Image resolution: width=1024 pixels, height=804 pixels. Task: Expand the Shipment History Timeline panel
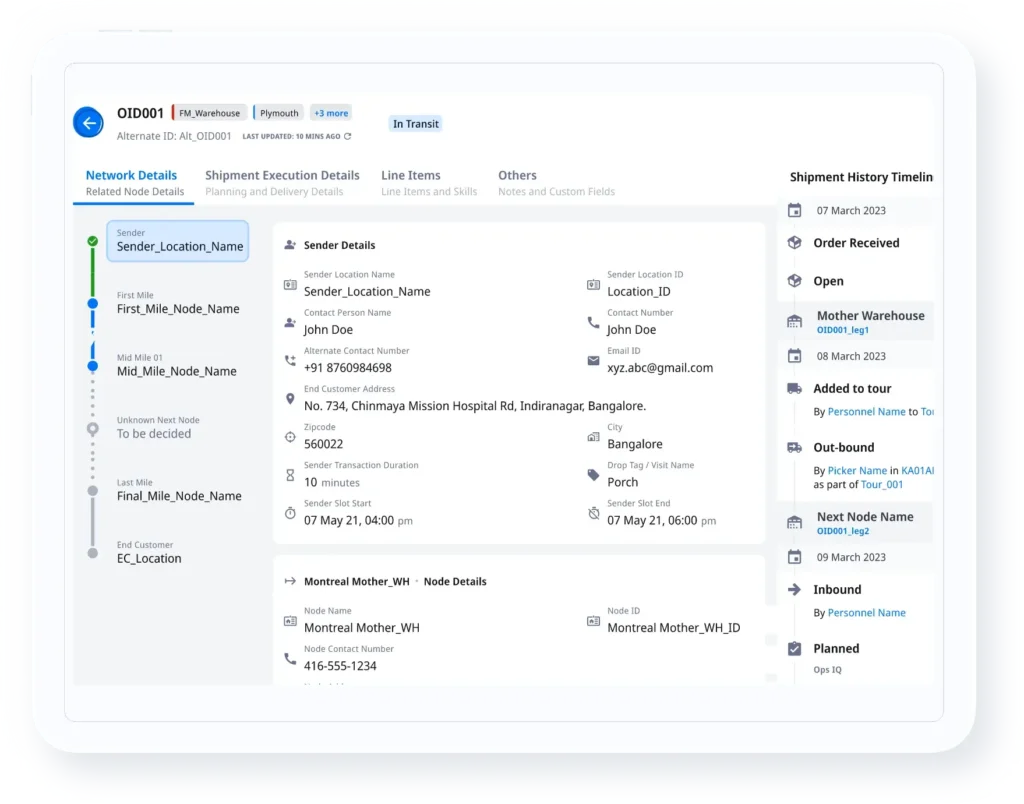[860, 177]
